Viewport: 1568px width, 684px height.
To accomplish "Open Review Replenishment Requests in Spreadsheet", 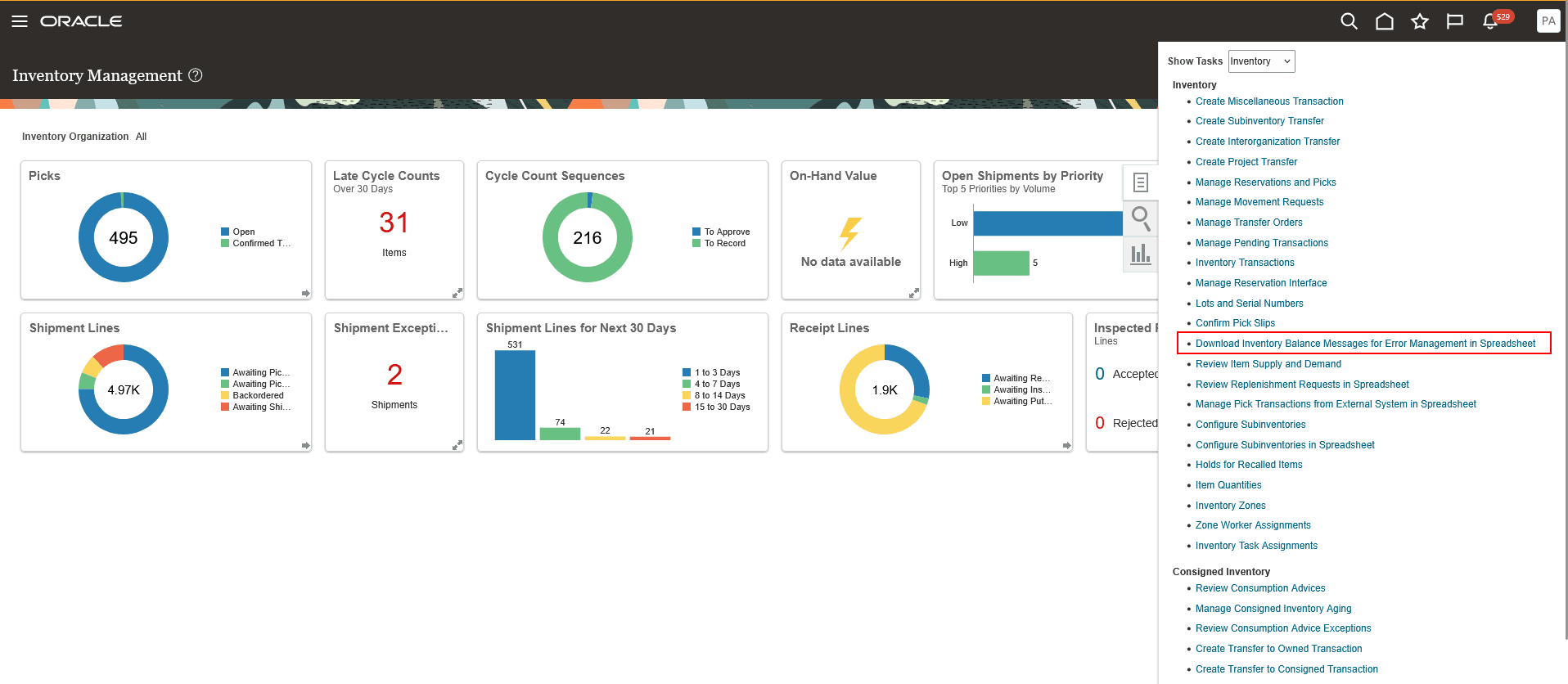I will (1302, 385).
